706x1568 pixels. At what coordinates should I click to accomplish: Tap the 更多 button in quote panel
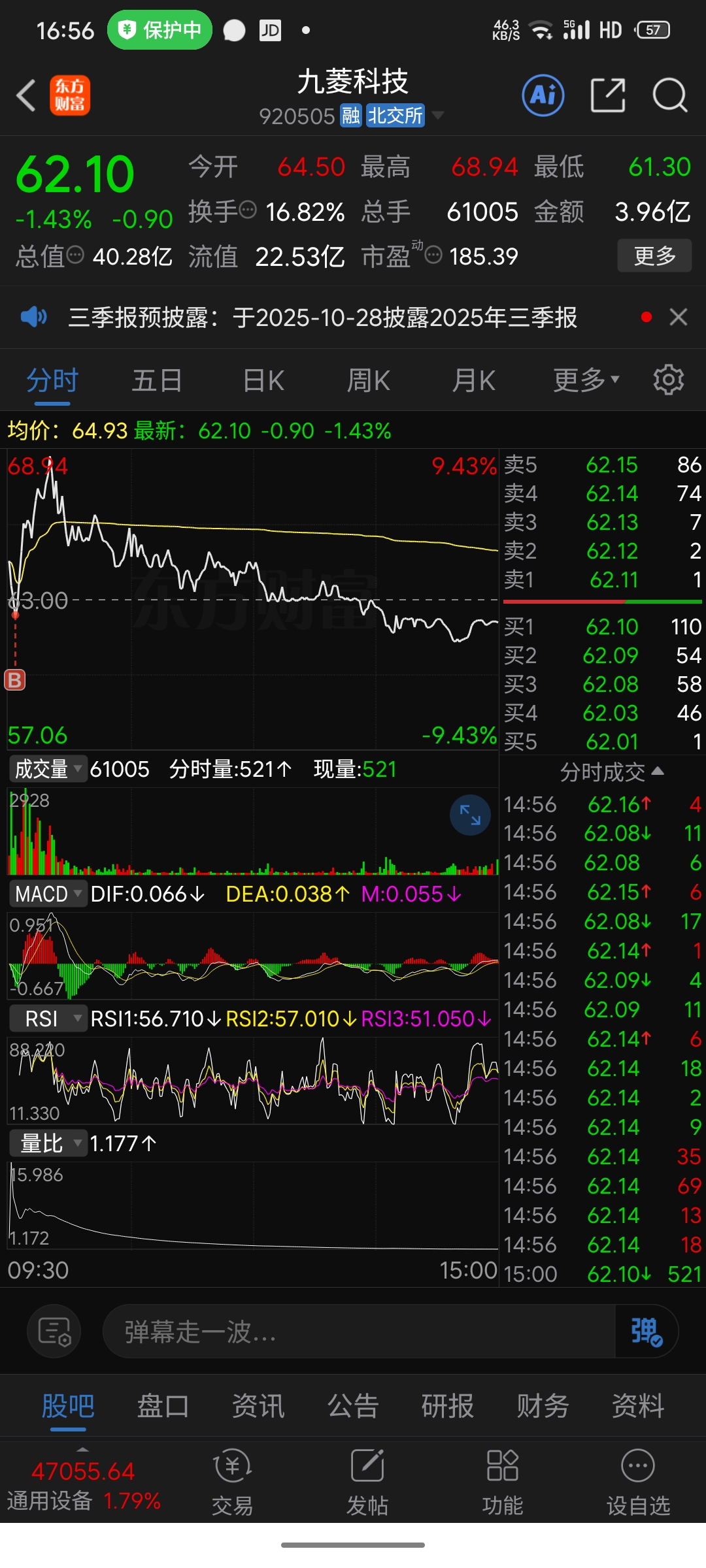pos(654,255)
